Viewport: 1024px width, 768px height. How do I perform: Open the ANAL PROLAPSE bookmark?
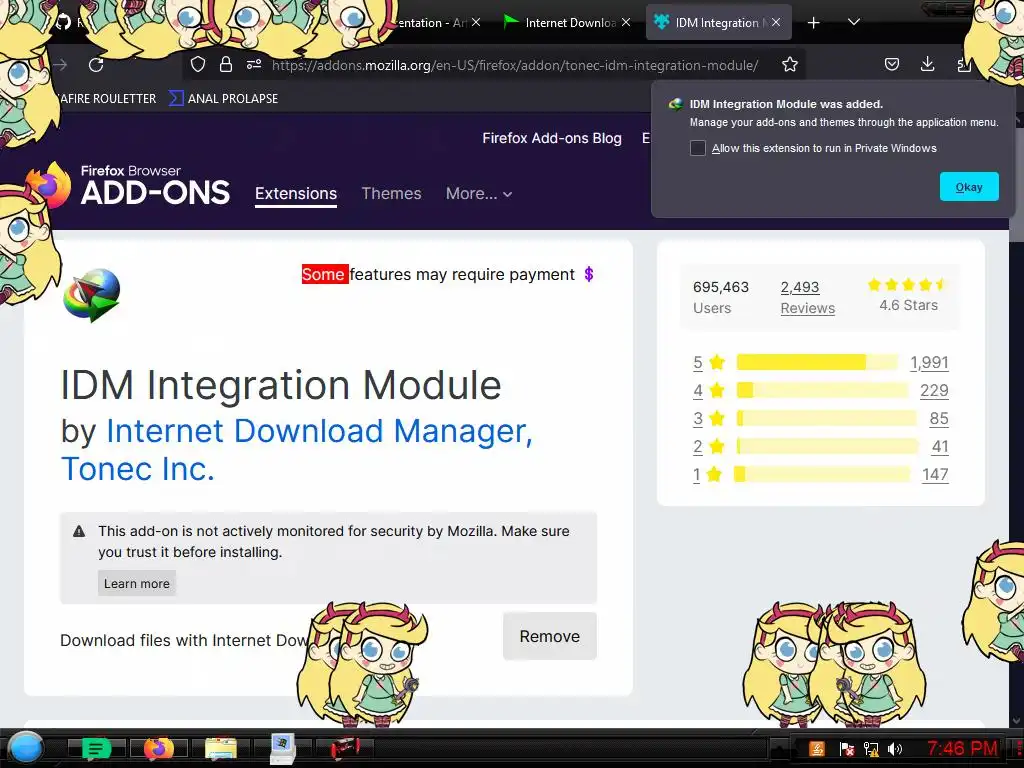click(223, 99)
